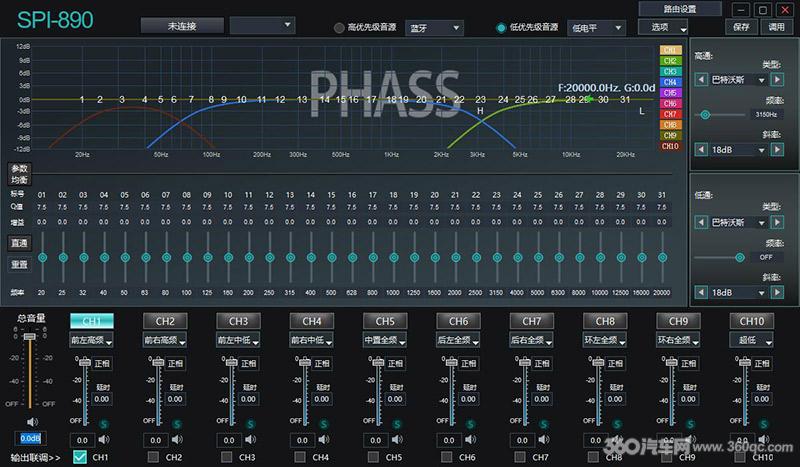Click the 直通 bypass button

19,243
